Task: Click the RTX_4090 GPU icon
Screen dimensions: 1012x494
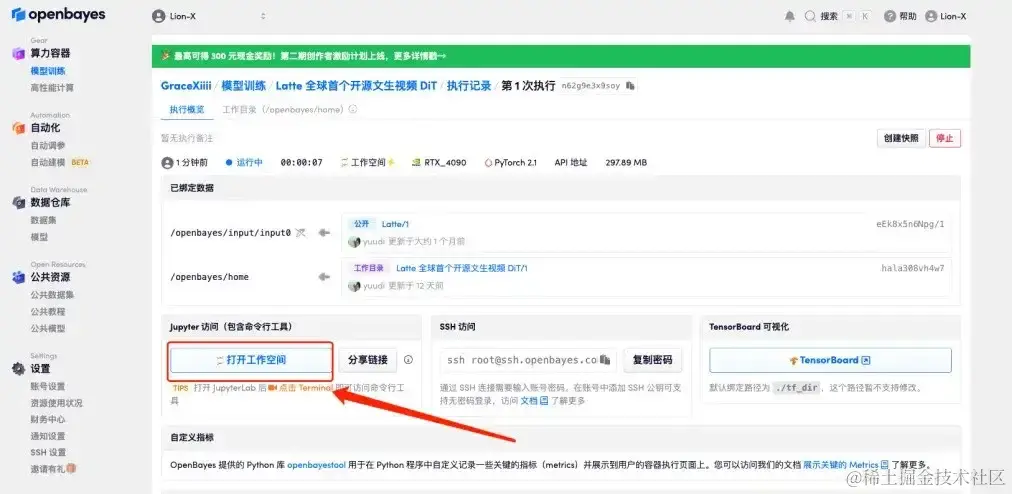Action: tap(416, 163)
